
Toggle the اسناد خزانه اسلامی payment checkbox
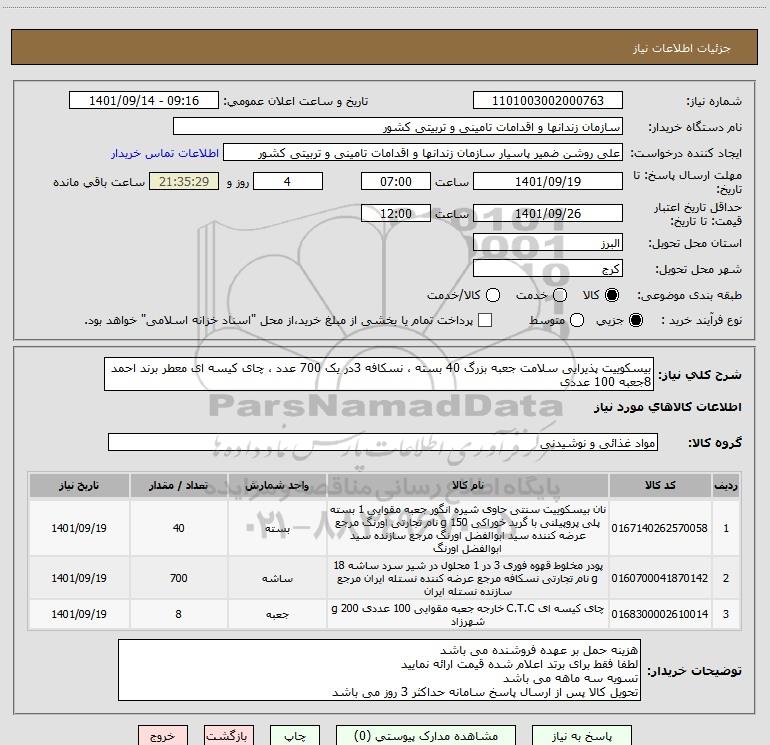click(485, 320)
